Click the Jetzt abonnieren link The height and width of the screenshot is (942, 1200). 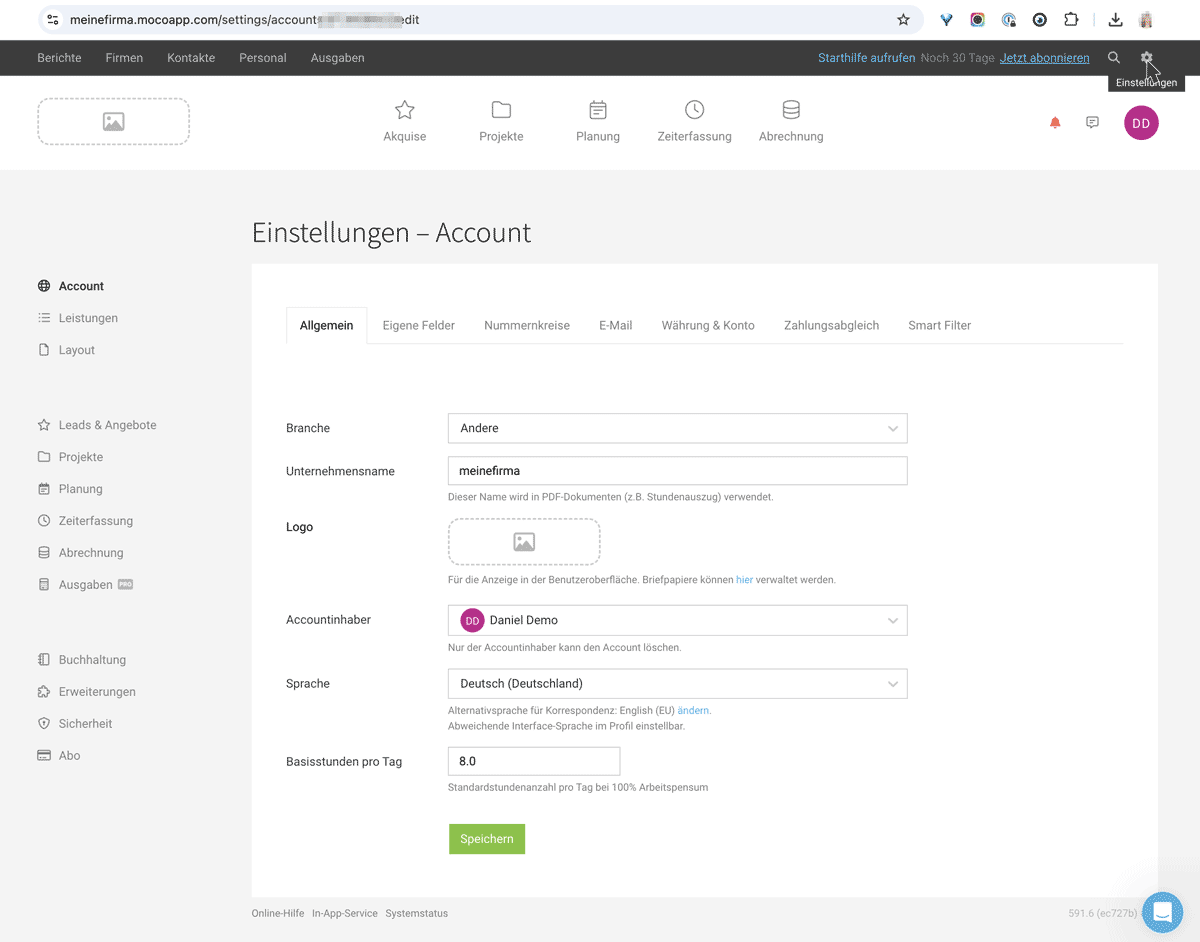(x=1044, y=58)
